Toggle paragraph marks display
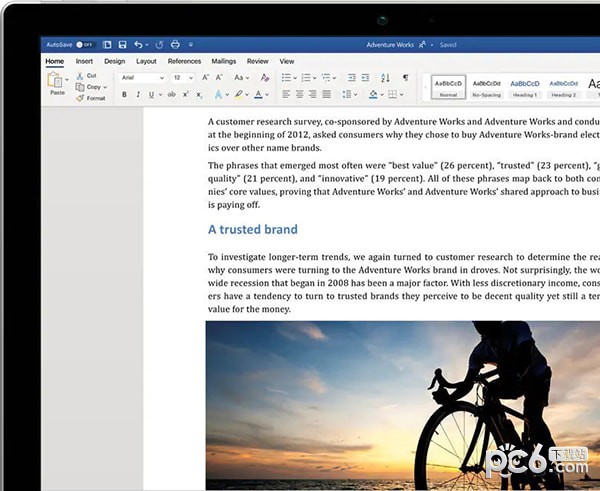Image resolution: width=600 pixels, height=491 pixels. click(x=406, y=78)
